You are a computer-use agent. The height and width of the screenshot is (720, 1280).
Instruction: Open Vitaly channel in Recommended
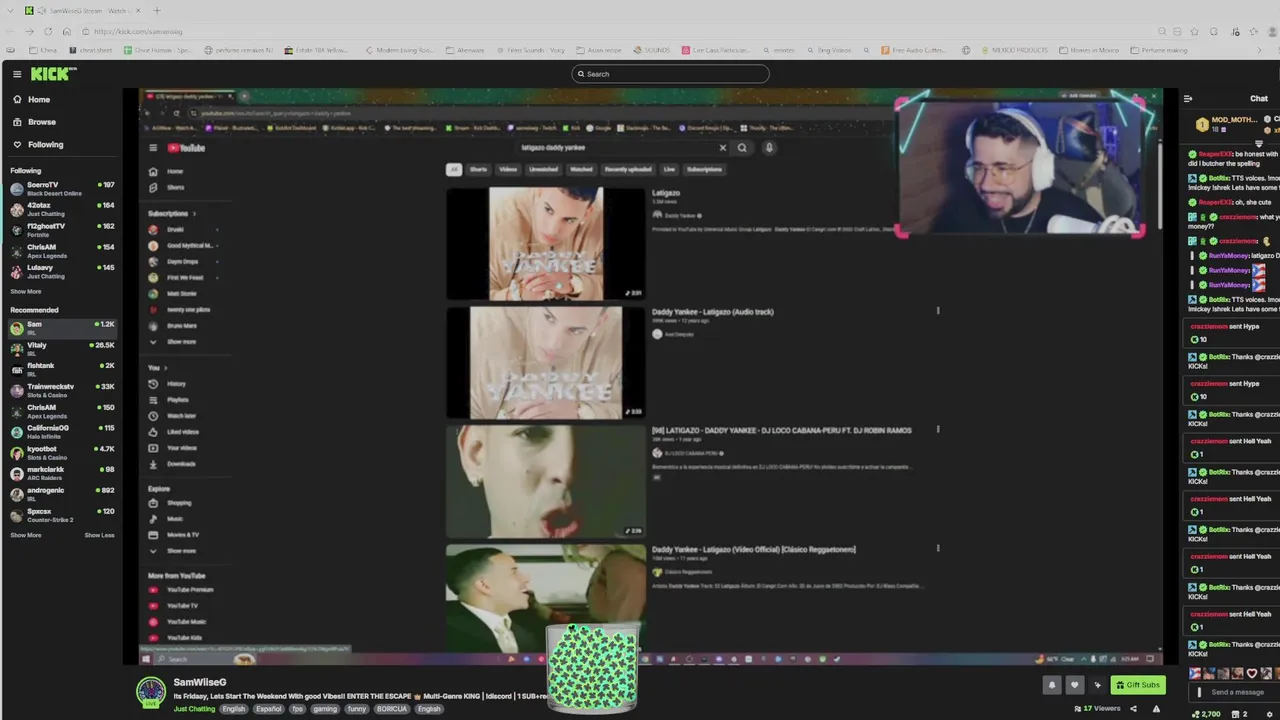click(x=62, y=348)
